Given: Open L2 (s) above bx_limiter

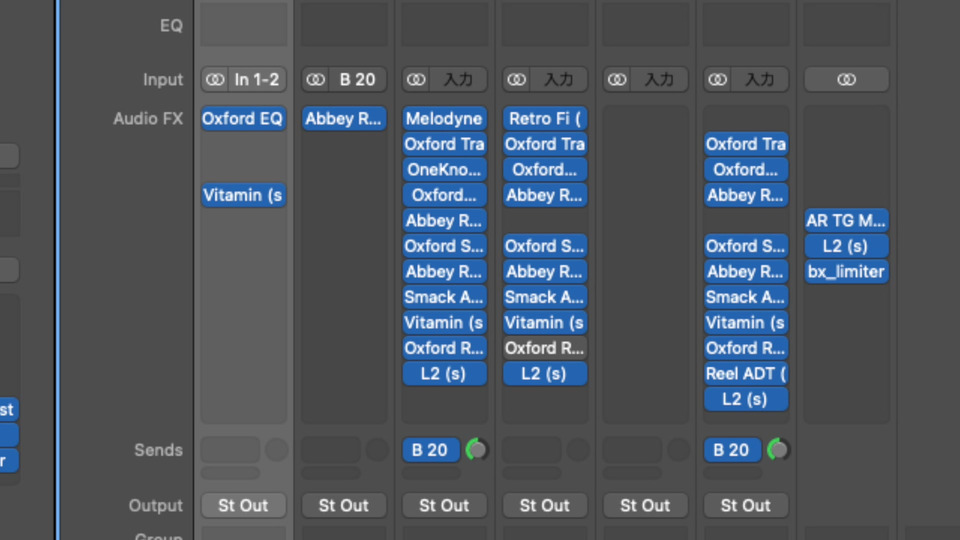Looking at the screenshot, I should pyautogui.click(x=846, y=246).
